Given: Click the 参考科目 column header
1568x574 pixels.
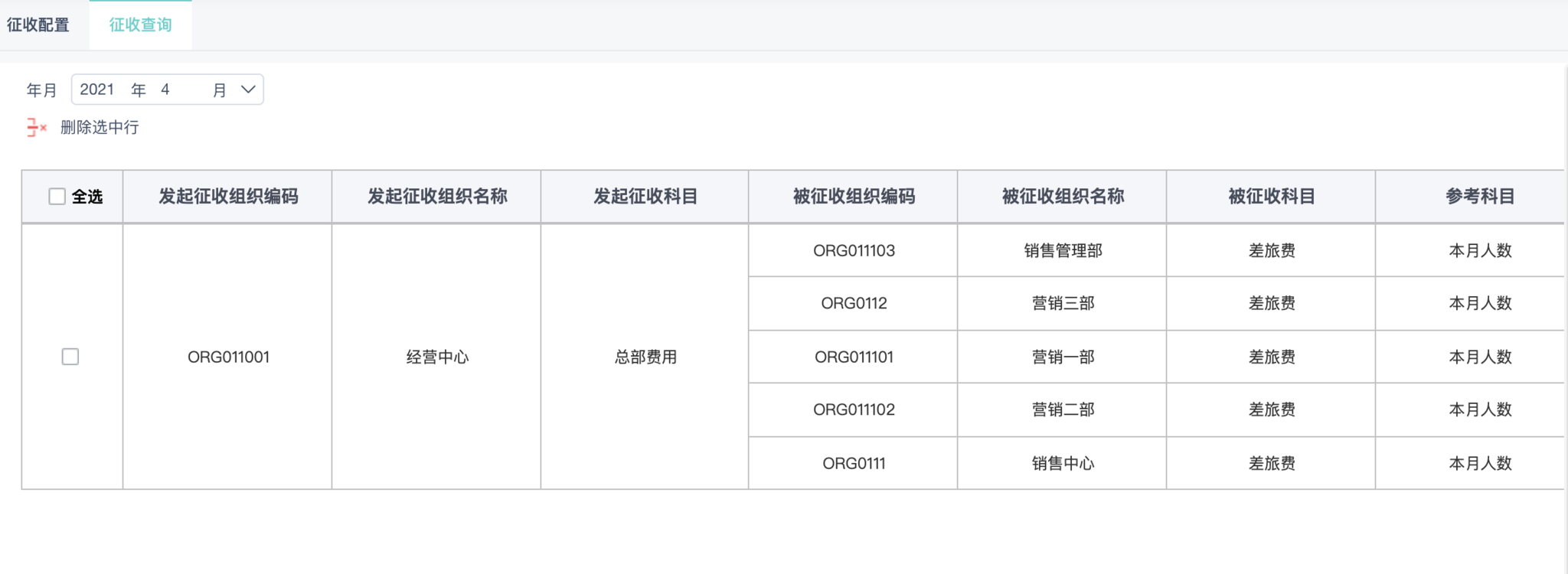Looking at the screenshot, I should [x=1480, y=197].
